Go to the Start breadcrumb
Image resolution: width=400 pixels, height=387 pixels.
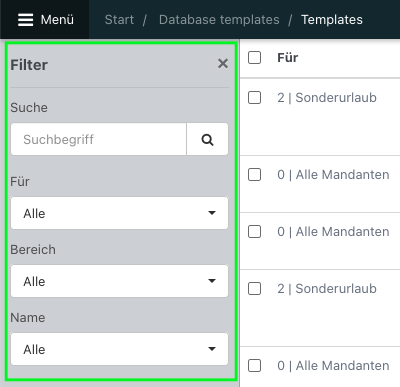[119, 20]
